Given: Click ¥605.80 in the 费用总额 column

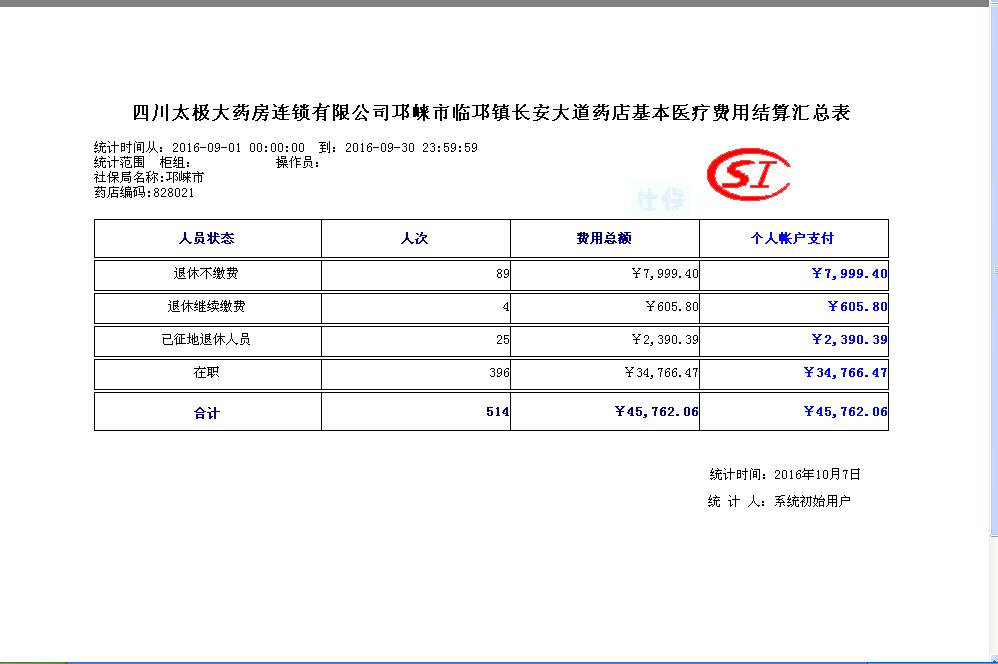Looking at the screenshot, I should 672,307.
